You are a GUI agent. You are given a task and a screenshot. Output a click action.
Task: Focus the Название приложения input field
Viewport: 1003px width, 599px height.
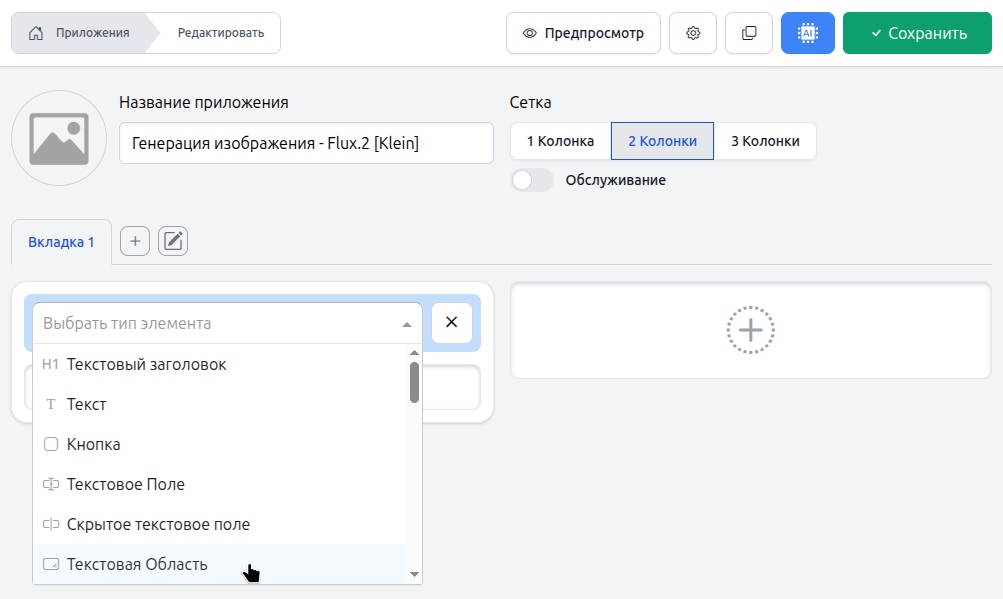306,143
